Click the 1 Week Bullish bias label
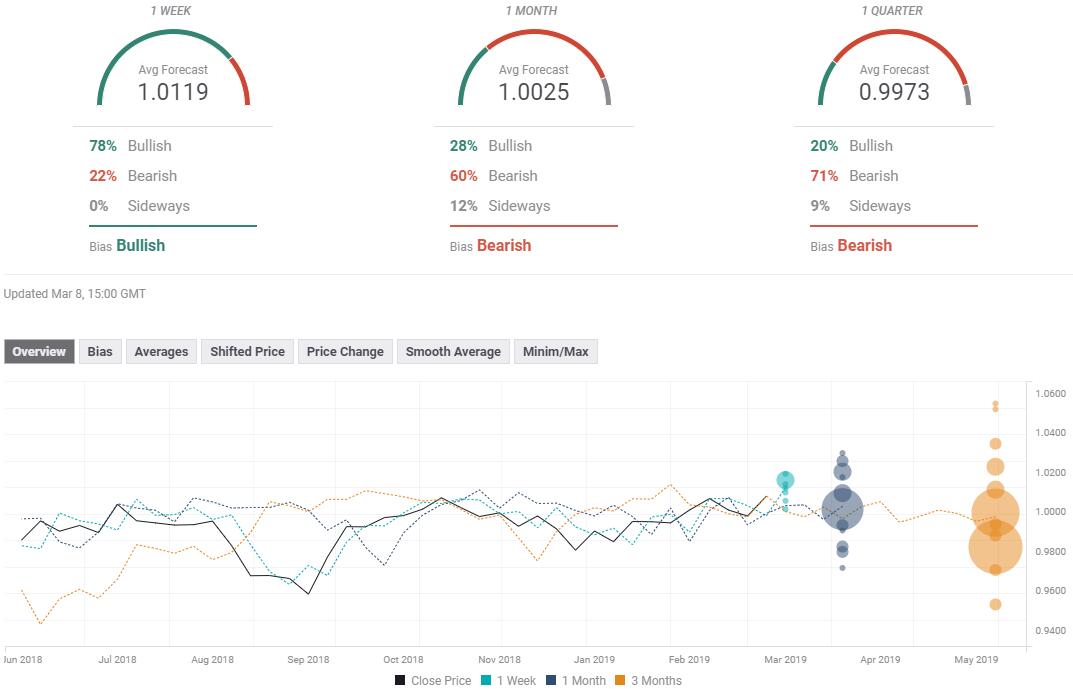This screenshot has width=1073, height=689. [140, 246]
